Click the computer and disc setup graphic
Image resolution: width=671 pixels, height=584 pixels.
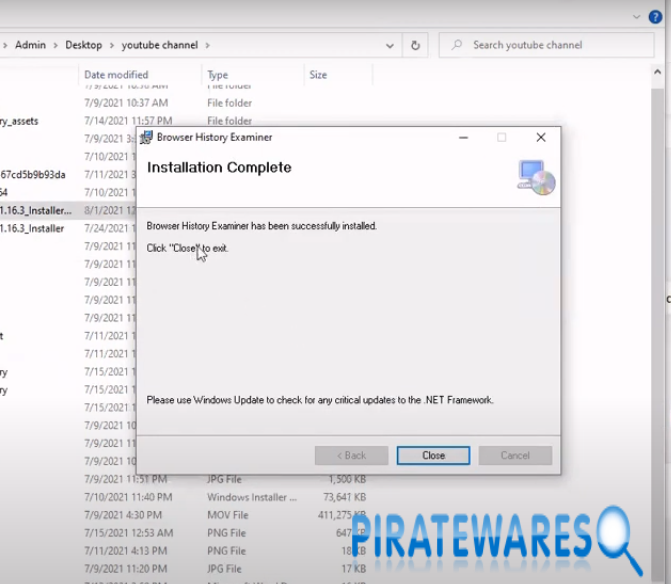coord(536,176)
